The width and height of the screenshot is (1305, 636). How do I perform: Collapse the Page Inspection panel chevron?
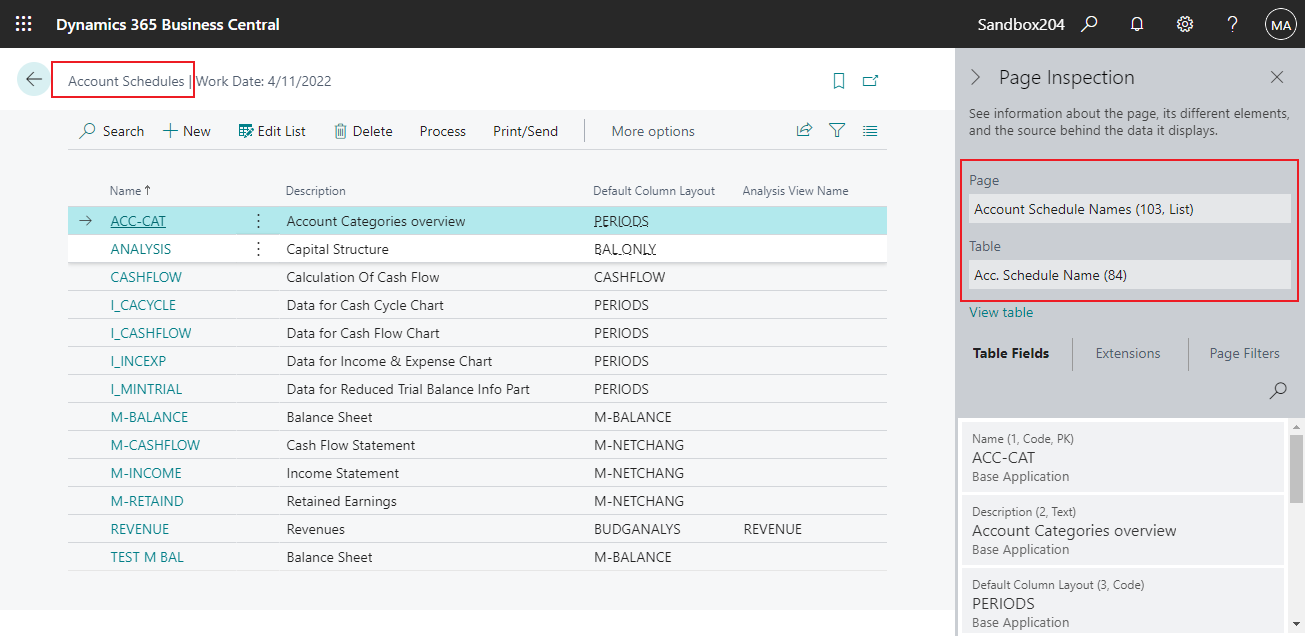[976, 77]
